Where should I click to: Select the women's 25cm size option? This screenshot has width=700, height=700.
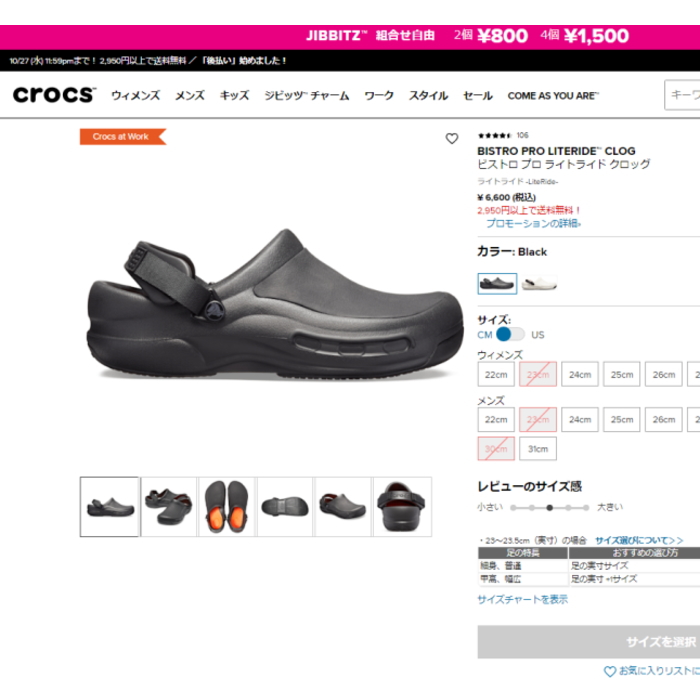click(622, 374)
